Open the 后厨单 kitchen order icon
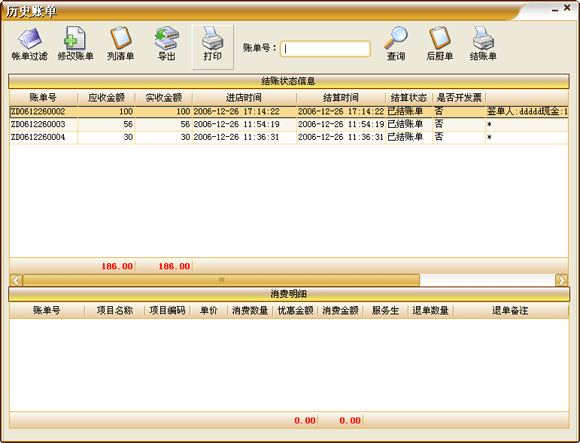580x443 pixels. coord(439,44)
